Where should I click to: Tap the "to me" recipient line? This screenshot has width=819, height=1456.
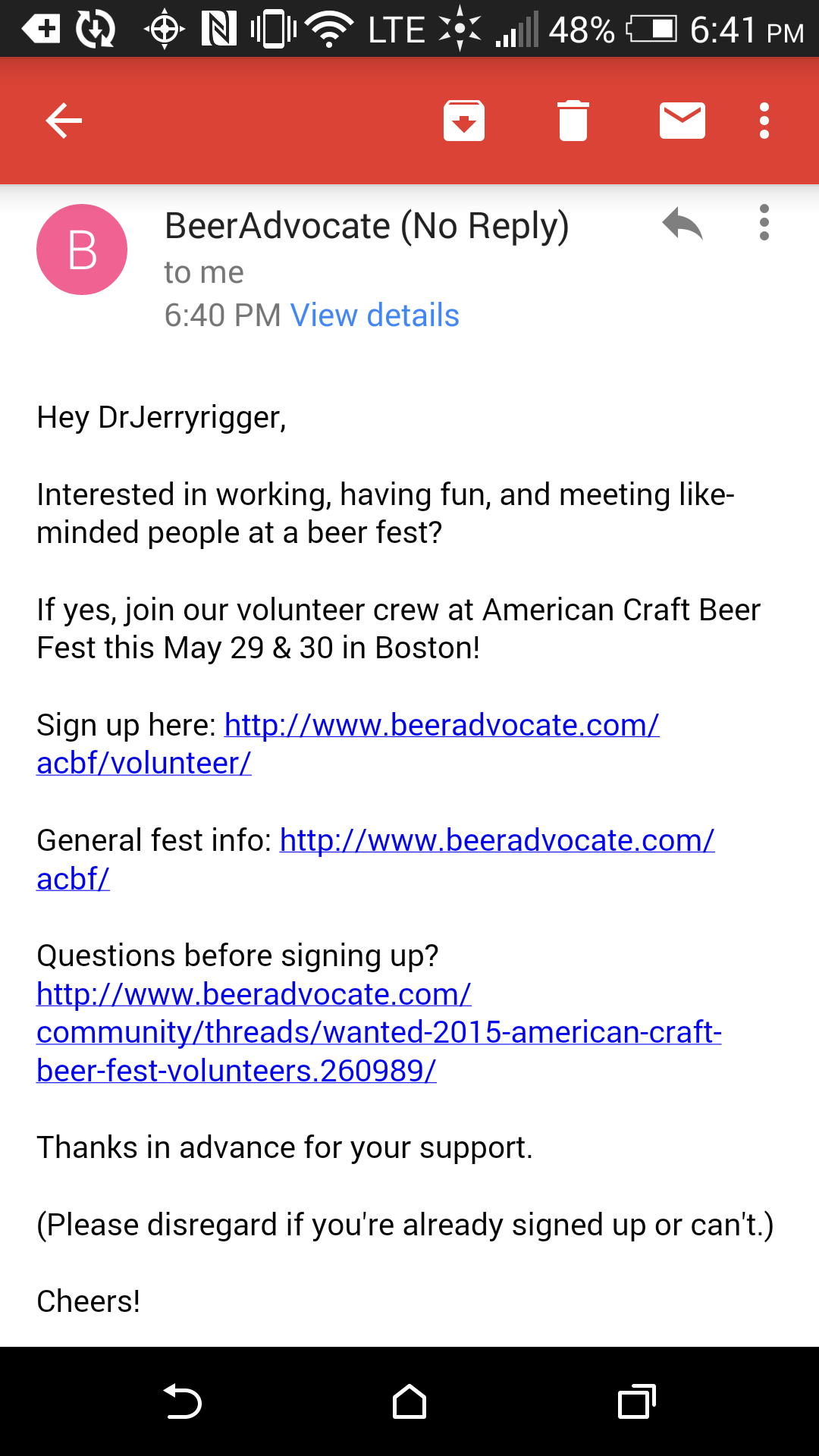(x=204, y=272)
